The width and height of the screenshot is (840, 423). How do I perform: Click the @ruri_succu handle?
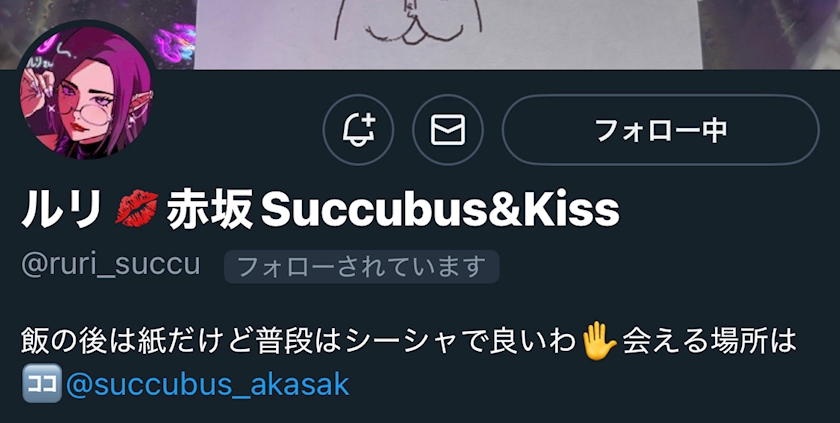point(111,265)
